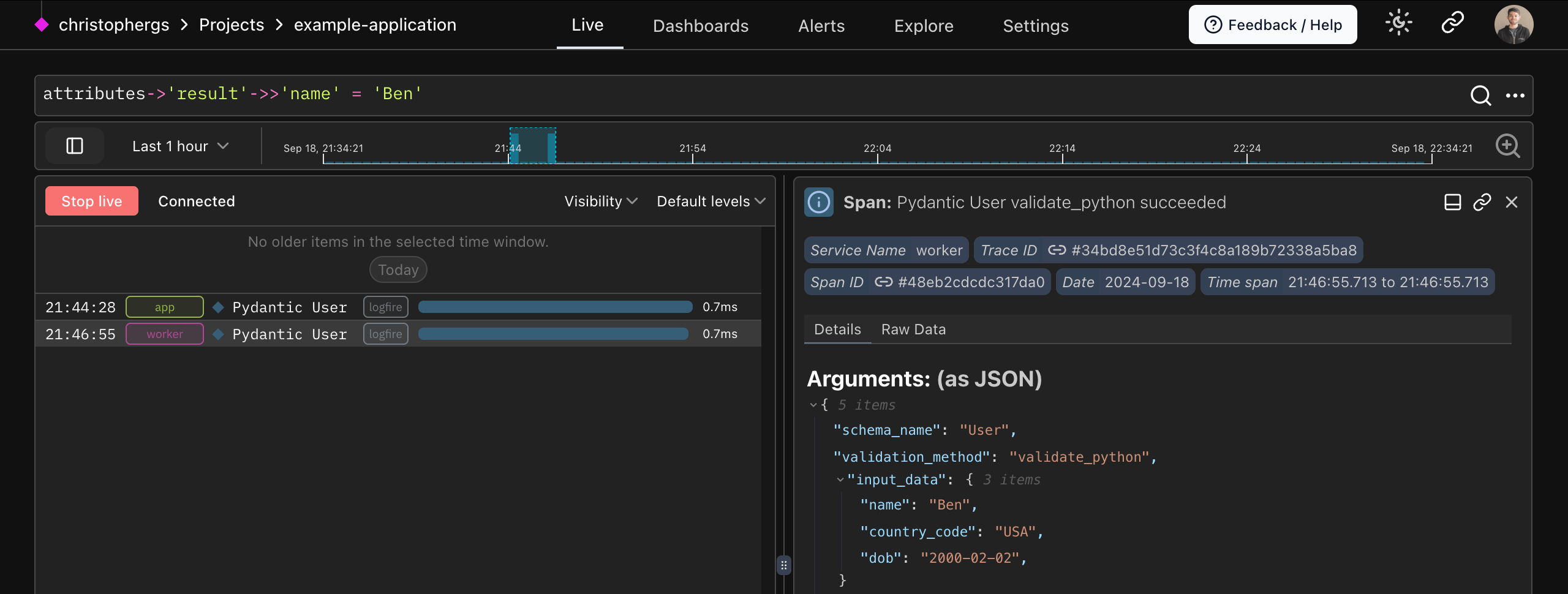Screen dimensions: 1568x594
Task: Copy the span link via the link icon
Action: (x=1482, y=201)
